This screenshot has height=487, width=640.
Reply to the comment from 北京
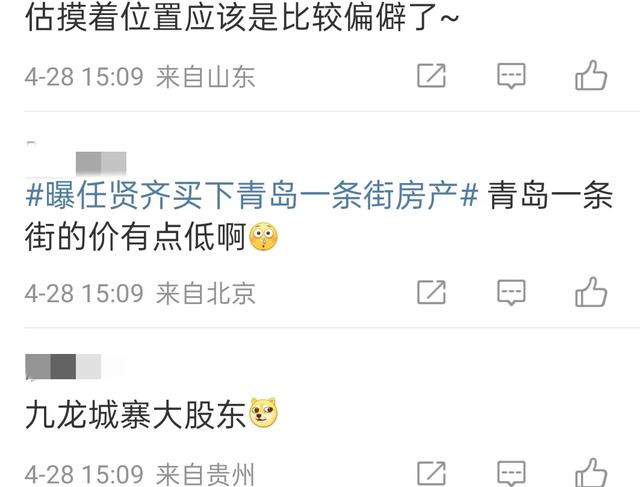click(511, 292)
